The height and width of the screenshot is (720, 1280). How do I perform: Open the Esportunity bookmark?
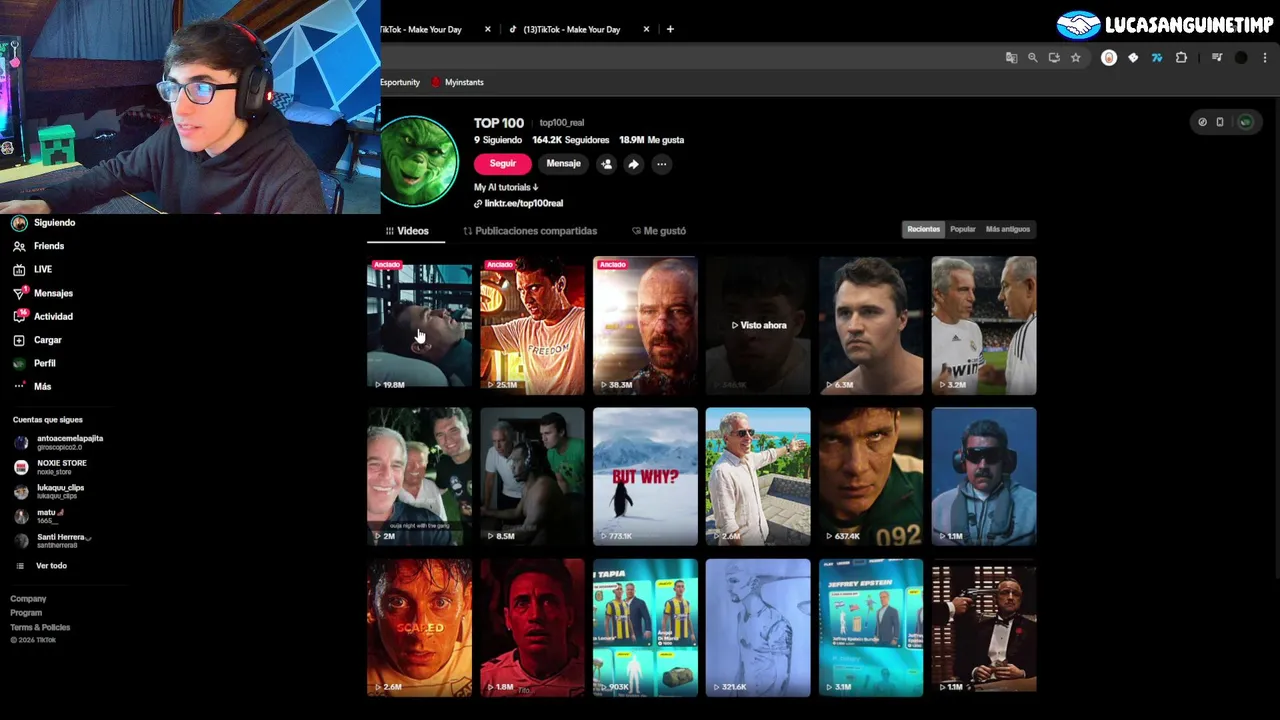400,82
